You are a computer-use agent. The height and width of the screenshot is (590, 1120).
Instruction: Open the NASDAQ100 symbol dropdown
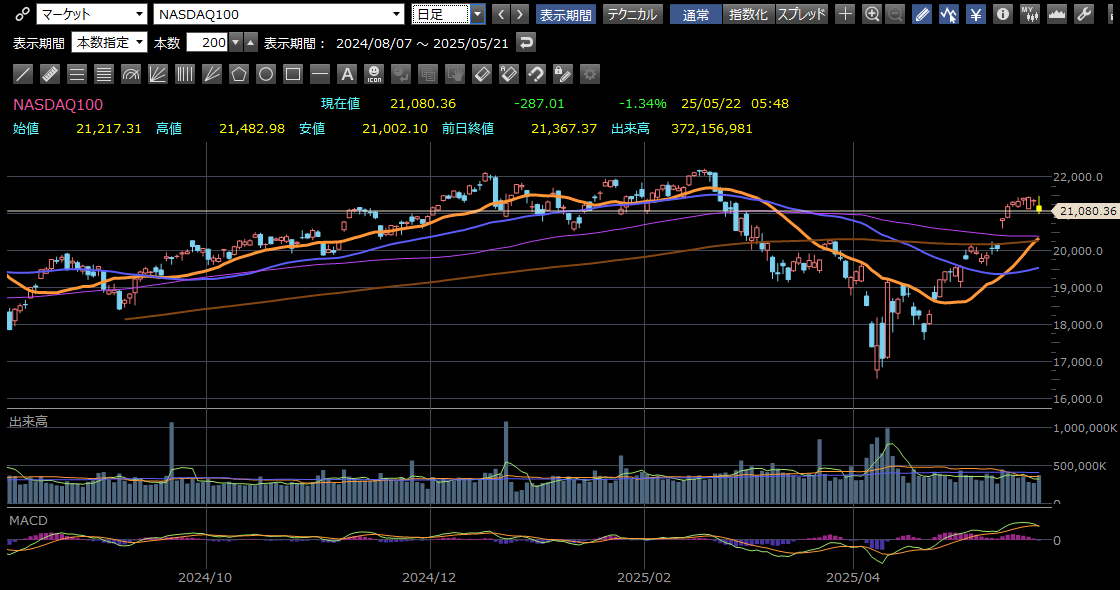pyautogui.click(x=279, y=14)
